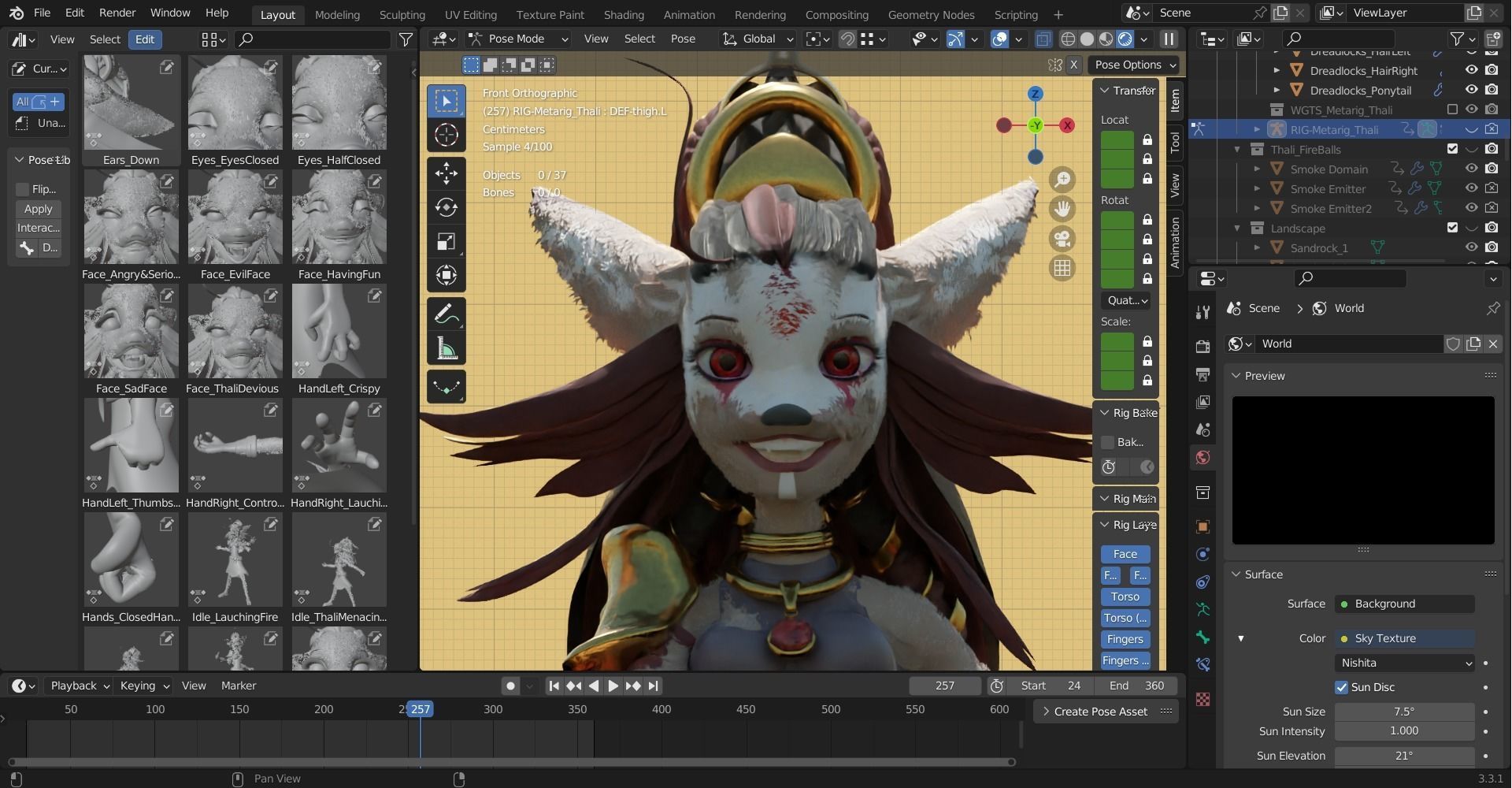Open the Pose Mode dropdown
The width and height of the screenshot is (1512, 788).
click(x=516, y=39)
